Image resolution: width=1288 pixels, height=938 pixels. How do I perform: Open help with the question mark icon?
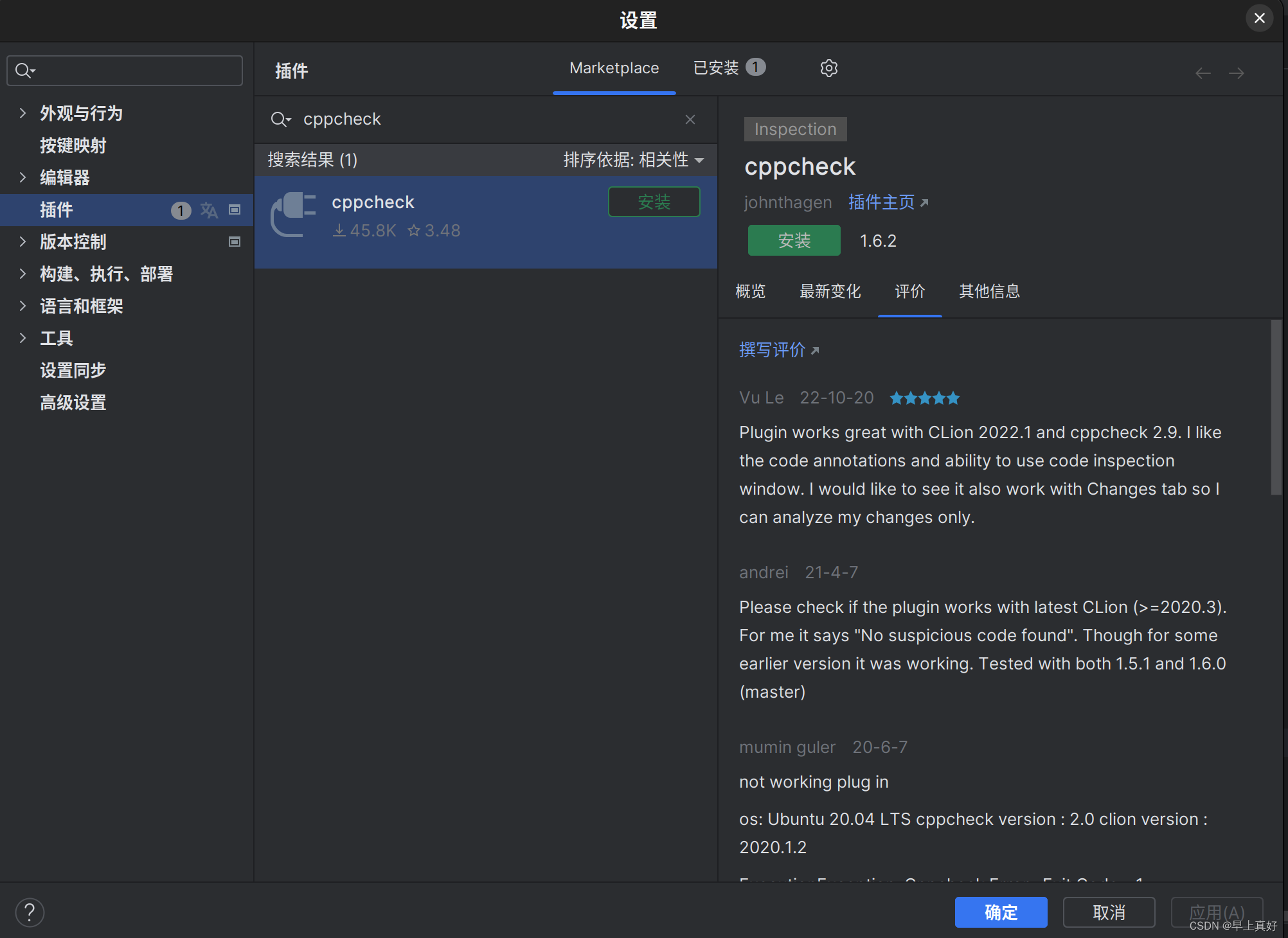(x=30, y=912)
